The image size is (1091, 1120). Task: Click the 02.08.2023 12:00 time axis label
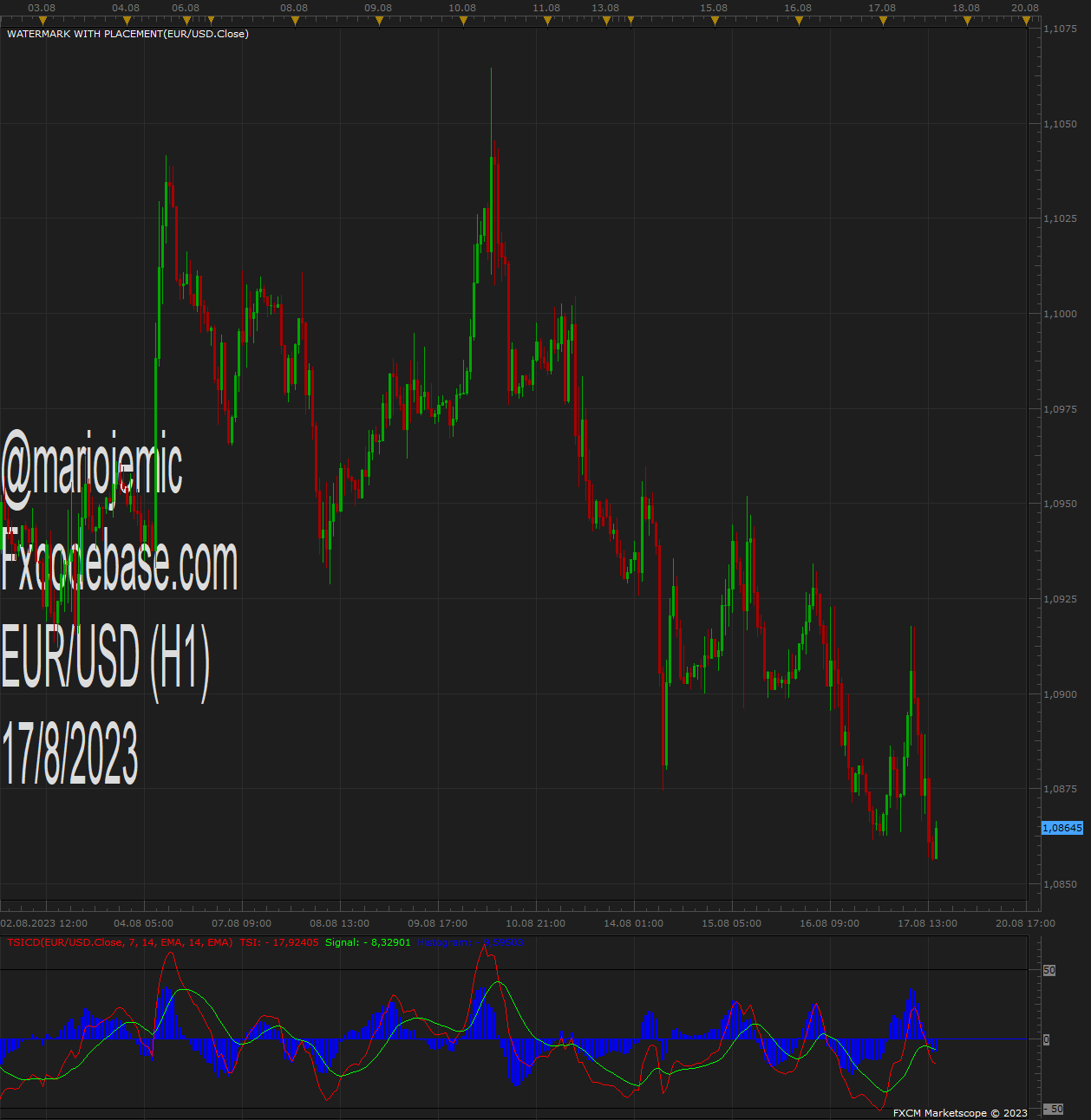(x=44, y=923)
